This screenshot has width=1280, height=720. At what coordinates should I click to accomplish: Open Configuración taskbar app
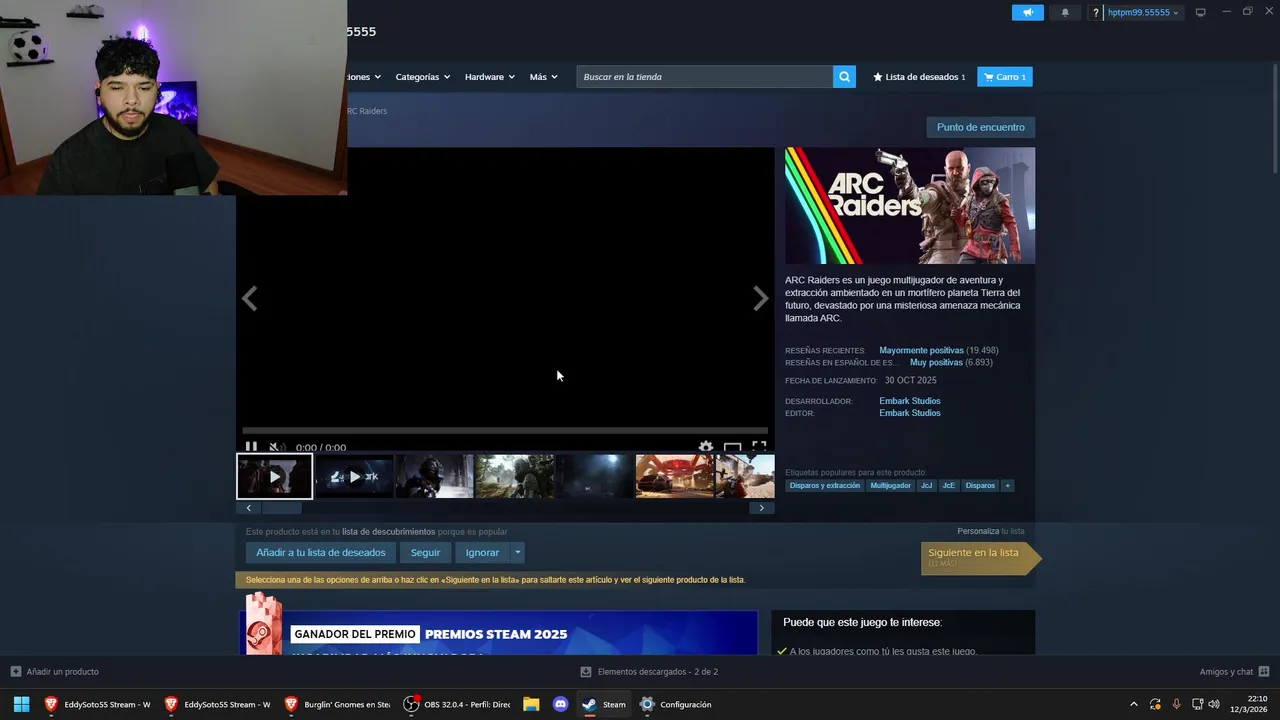(676, 704)
